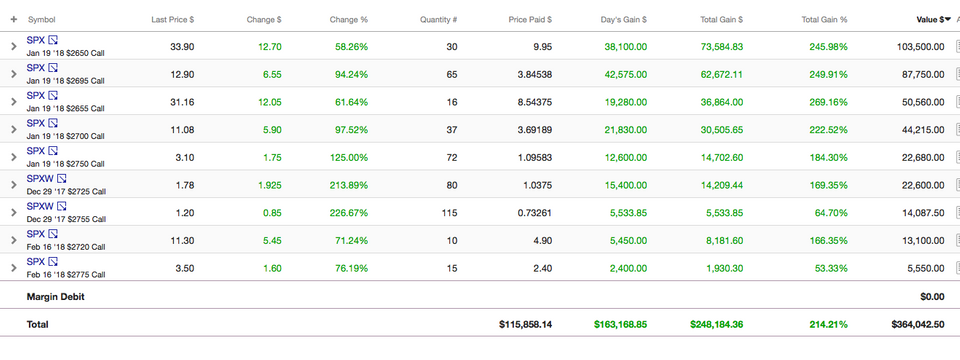Open SPX link for $2655 Call
The image size is (960, 360).
(x=36, y=96)
